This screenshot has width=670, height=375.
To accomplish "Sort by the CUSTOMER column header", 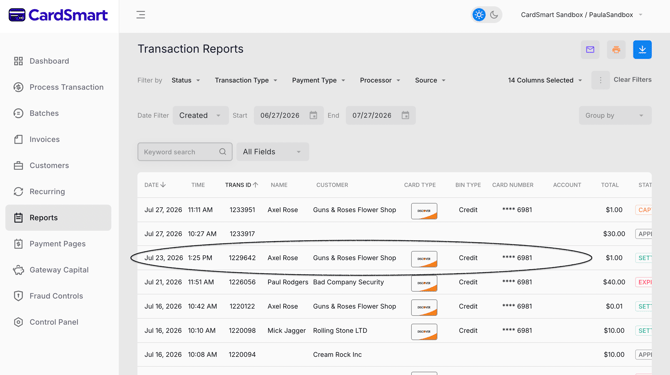I will point(332,185).
